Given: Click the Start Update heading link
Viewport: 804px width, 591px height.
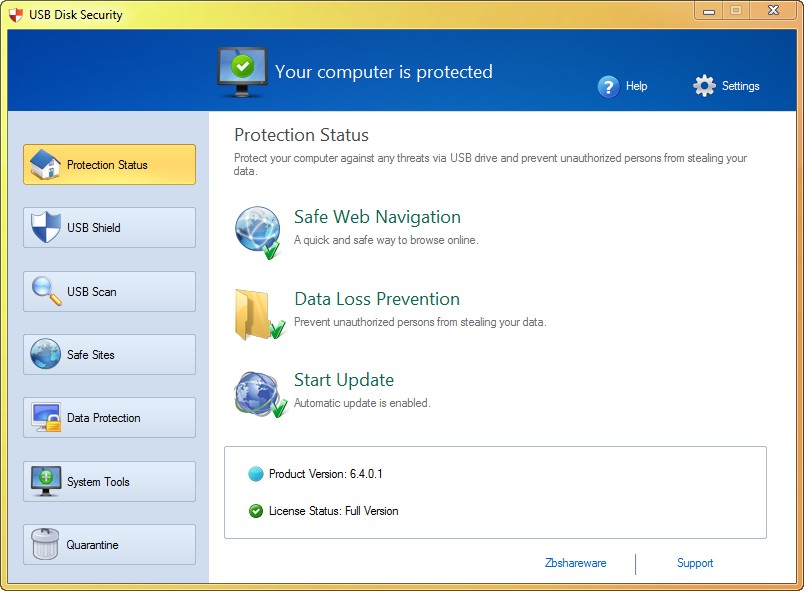Looking at the screenshot, I should tap(344, 380).
